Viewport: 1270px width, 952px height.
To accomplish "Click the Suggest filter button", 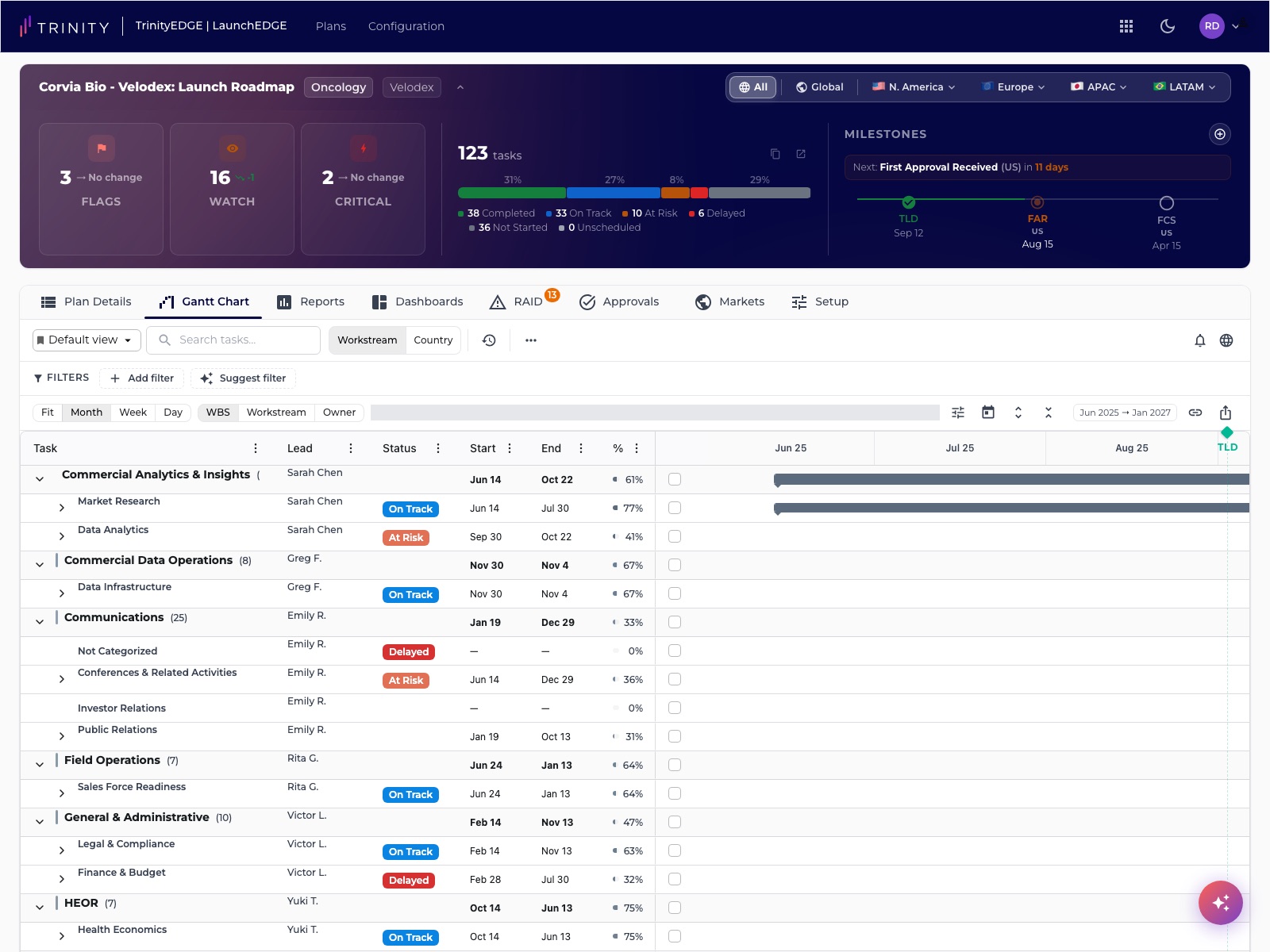I will pos(243,378).
